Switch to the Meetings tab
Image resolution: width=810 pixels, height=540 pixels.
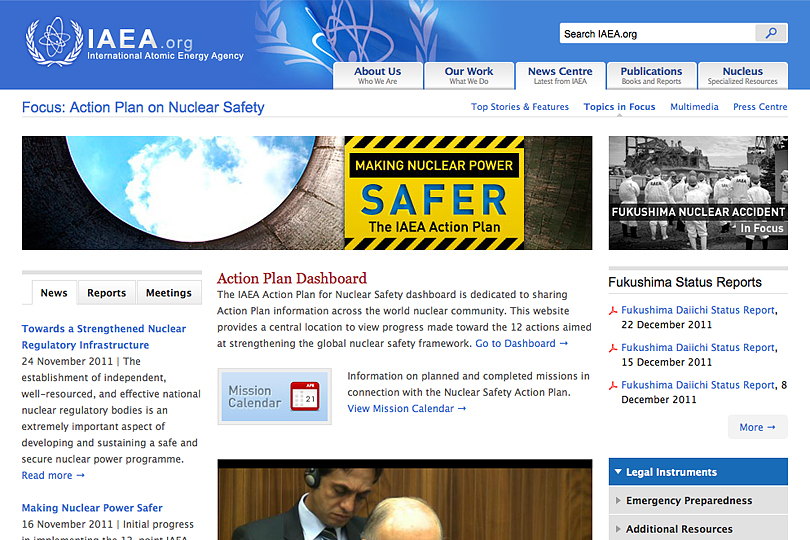click(x=168, y=293)
